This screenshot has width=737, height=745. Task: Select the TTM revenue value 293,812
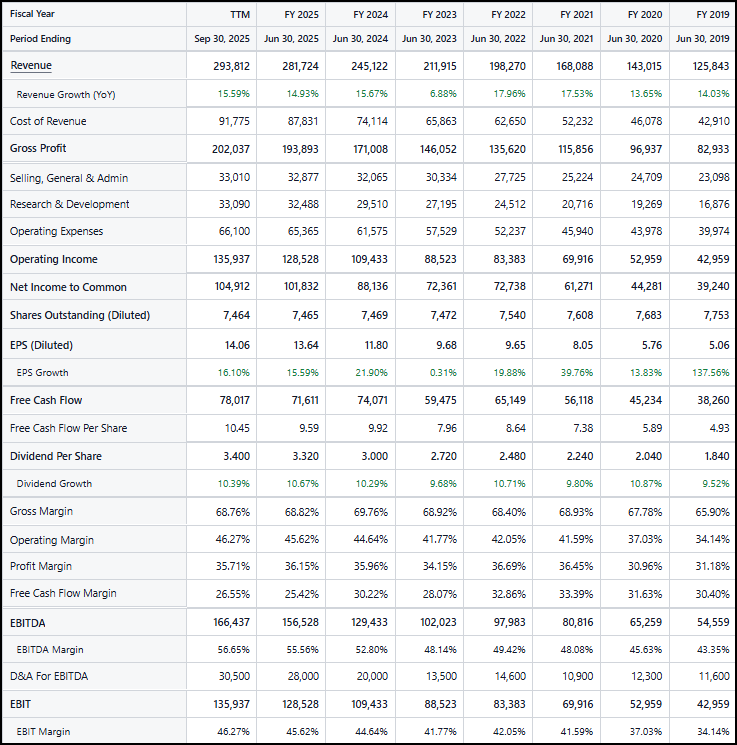coord(231,66)
